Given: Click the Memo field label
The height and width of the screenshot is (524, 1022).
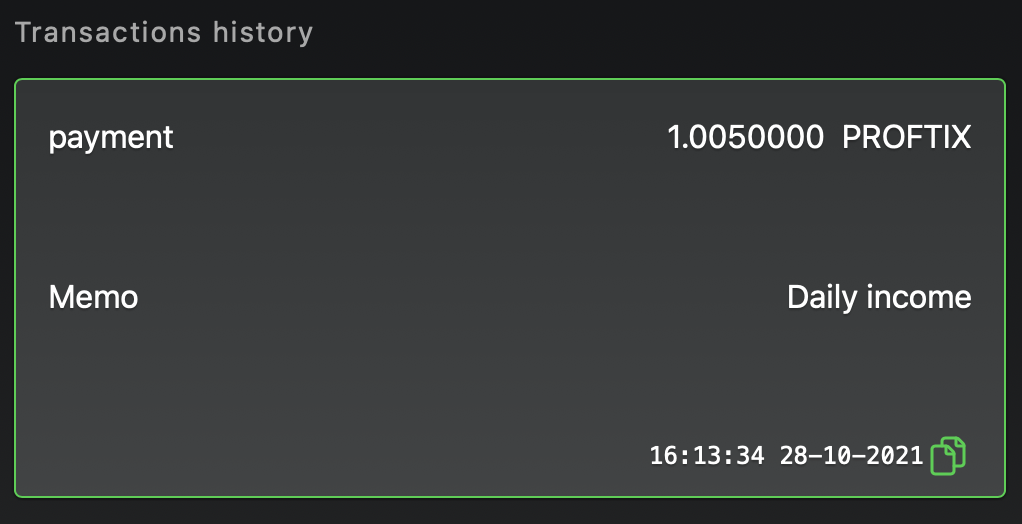Looking at the screenshot, I should click(93, 297).
